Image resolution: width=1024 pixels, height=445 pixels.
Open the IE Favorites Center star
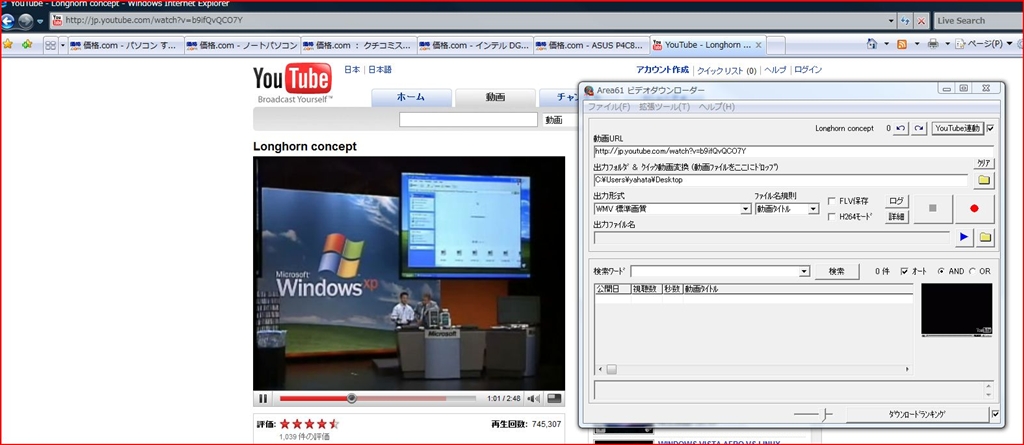pyautogui.click(x=8, y=44)
